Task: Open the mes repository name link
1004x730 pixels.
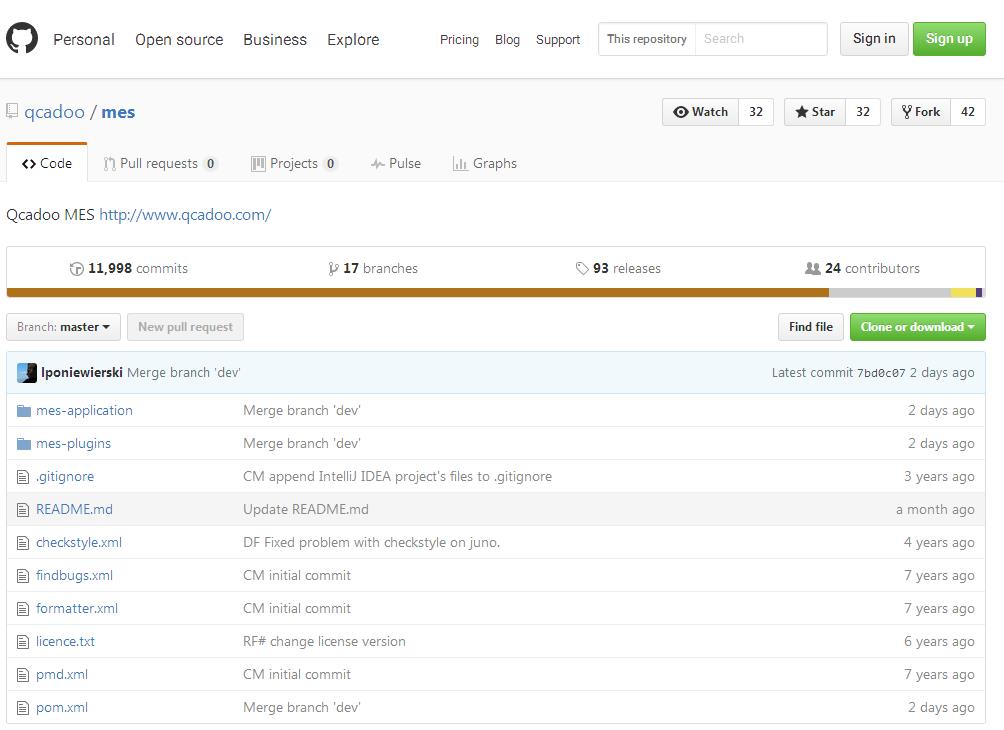Action: coord(118,112)
